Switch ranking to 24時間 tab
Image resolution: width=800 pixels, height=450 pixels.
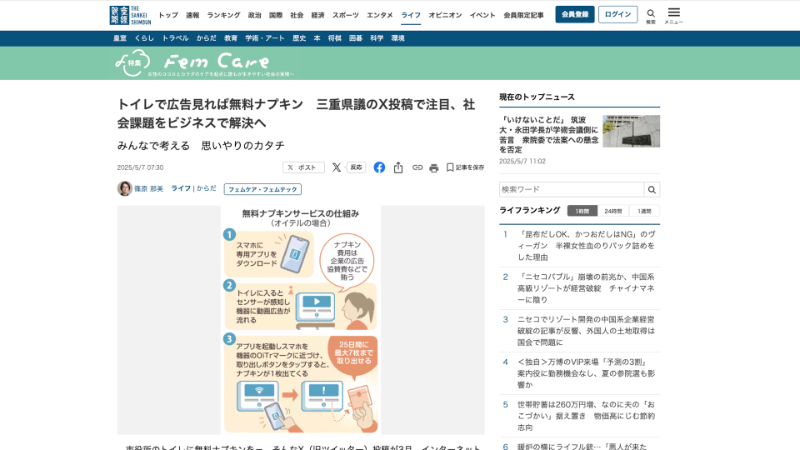click(x=611, y=211)
